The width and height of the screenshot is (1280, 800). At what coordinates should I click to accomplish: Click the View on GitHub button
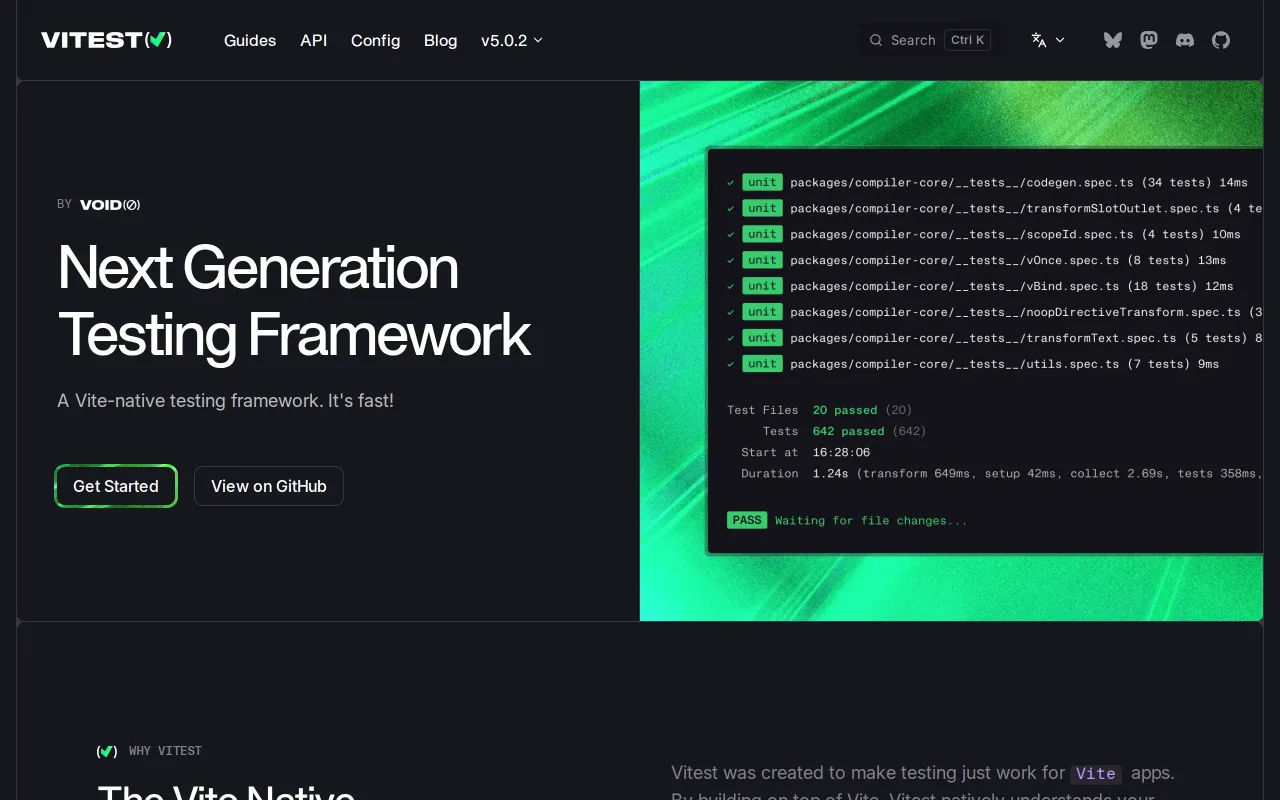(x=269, y=486)
